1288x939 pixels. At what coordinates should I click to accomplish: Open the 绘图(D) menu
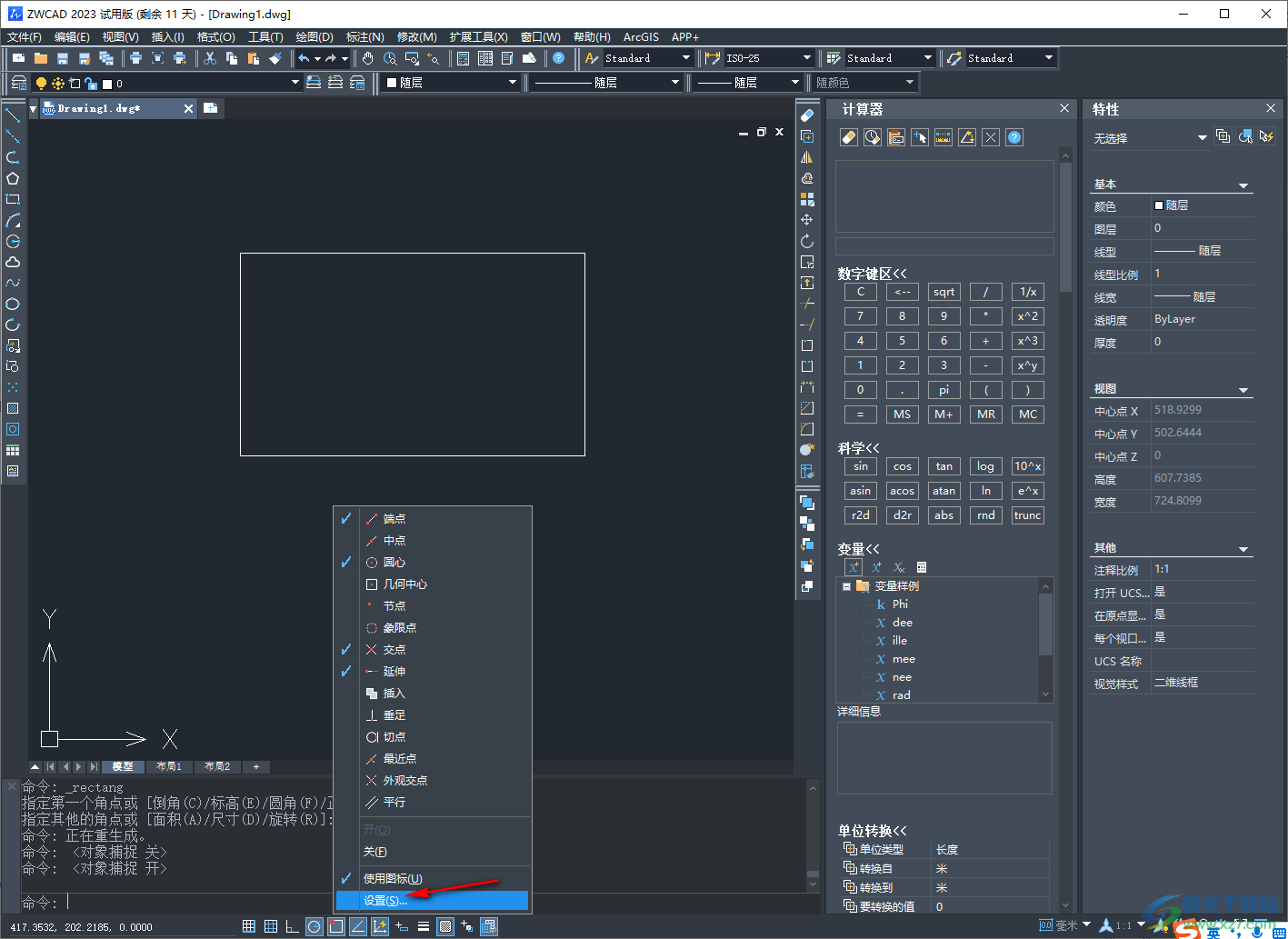point(315,37)
